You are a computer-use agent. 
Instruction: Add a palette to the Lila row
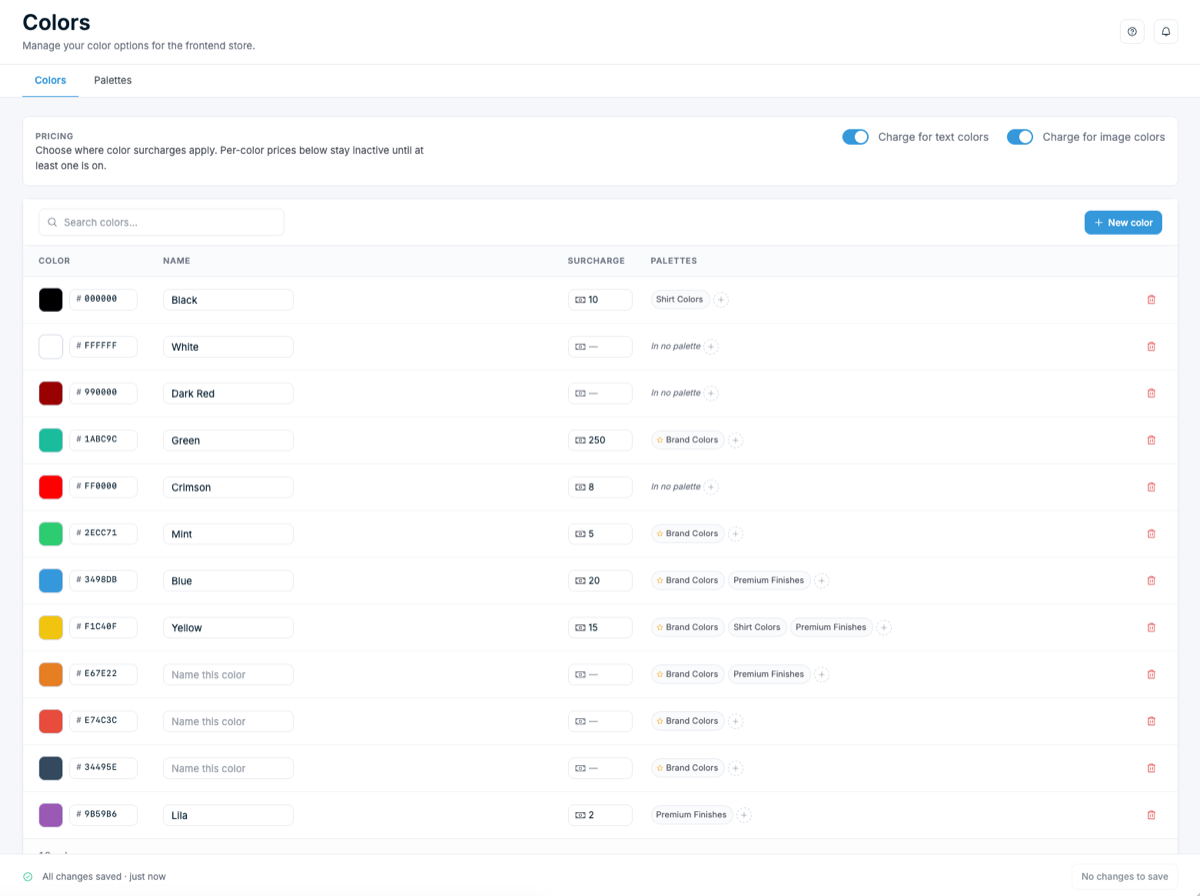tap(744, 815)
